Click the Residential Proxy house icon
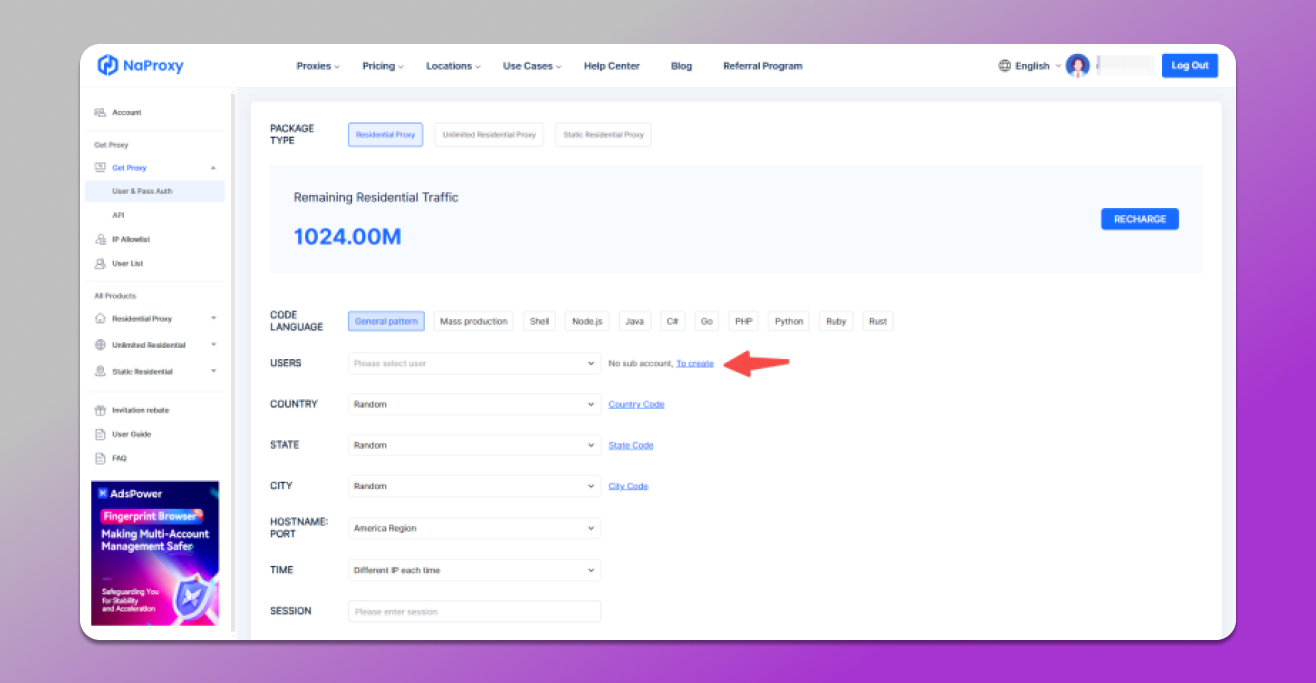Image resolution: width=1316 pixels, height=683 pixels. pyautogui.click(x=100, y=319)
